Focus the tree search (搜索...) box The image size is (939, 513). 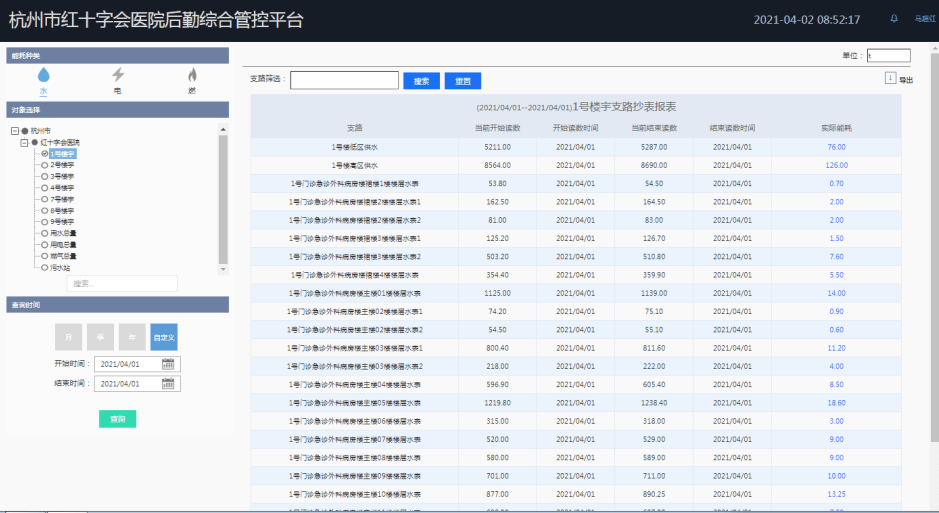pyautogui.click(x=122, y=283)
